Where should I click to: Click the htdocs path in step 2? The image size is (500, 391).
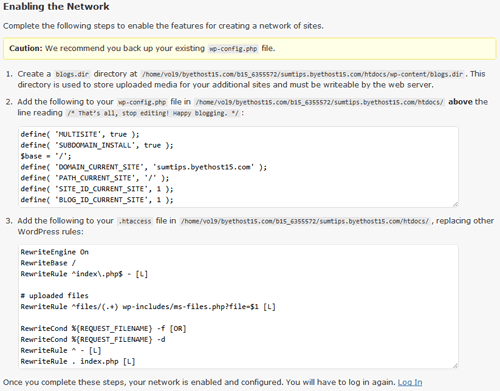319,102
